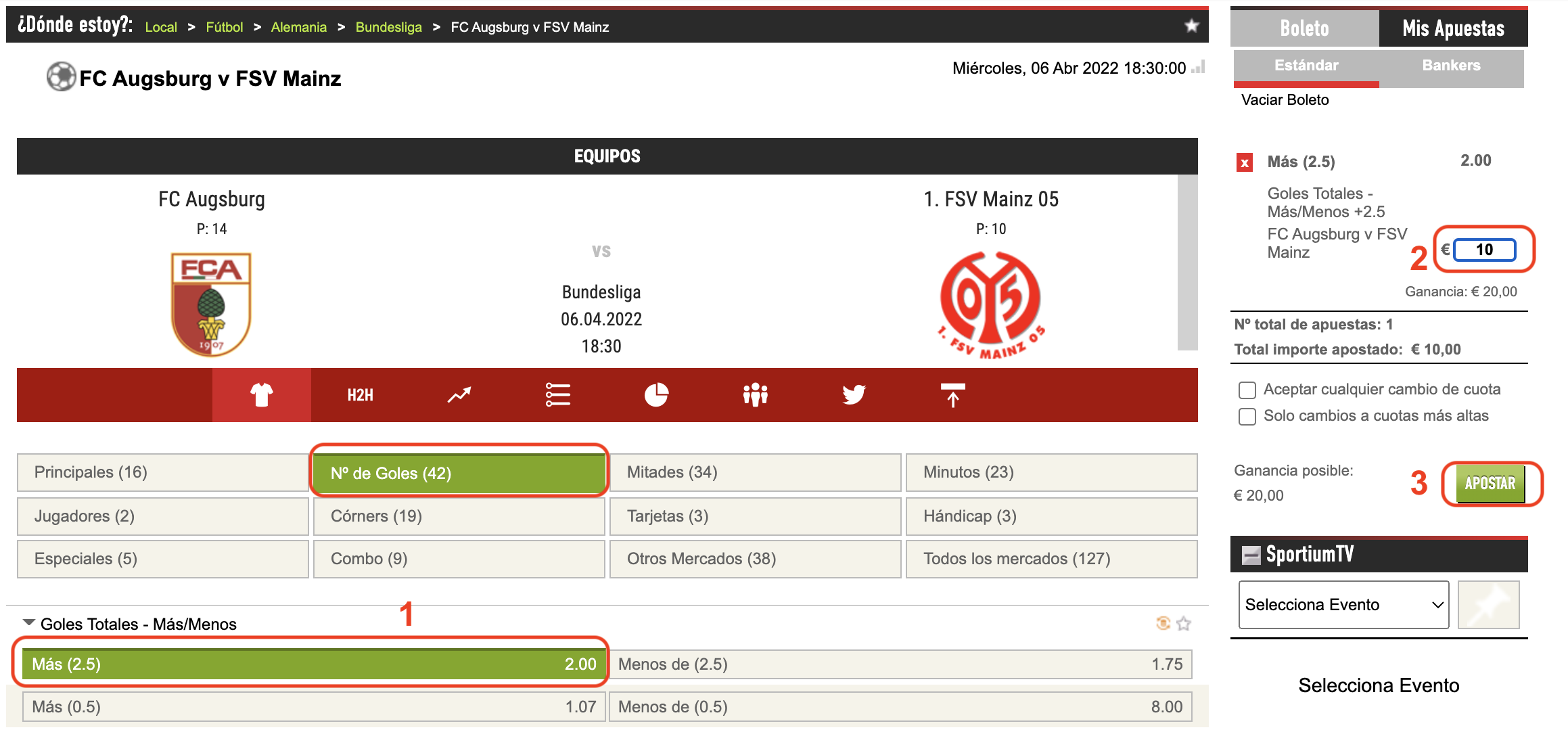Select Menos de (2.5) odds 1.75

(900, 664)
